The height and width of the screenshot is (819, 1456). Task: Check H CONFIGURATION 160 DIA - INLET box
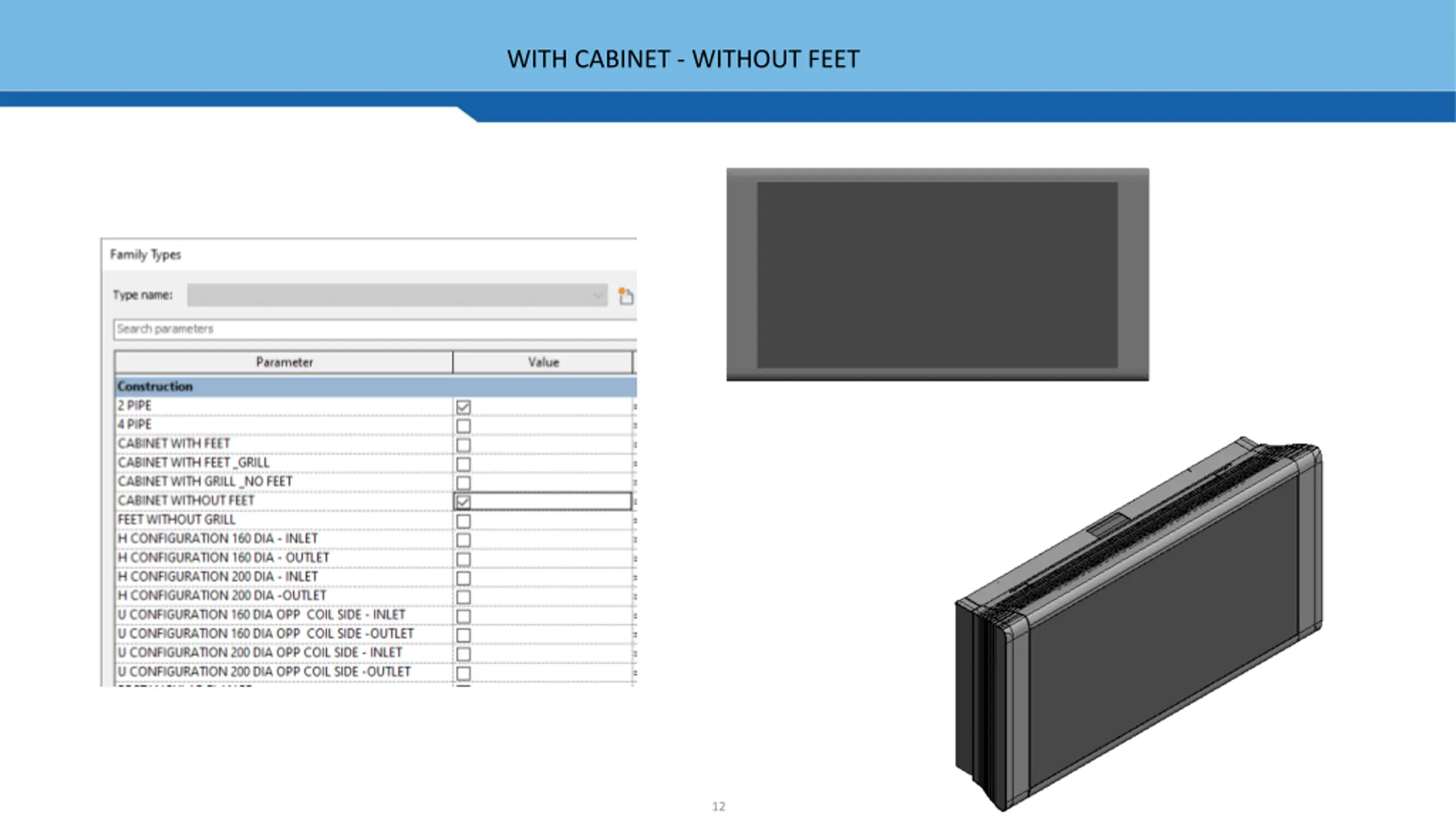click(464, 540)
